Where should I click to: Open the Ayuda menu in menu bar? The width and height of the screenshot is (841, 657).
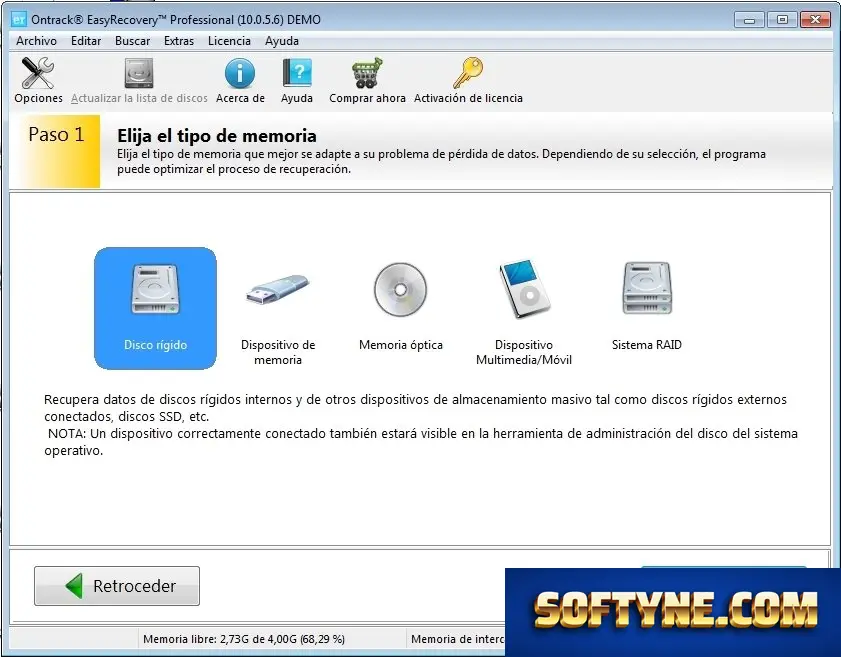(282, 41)
